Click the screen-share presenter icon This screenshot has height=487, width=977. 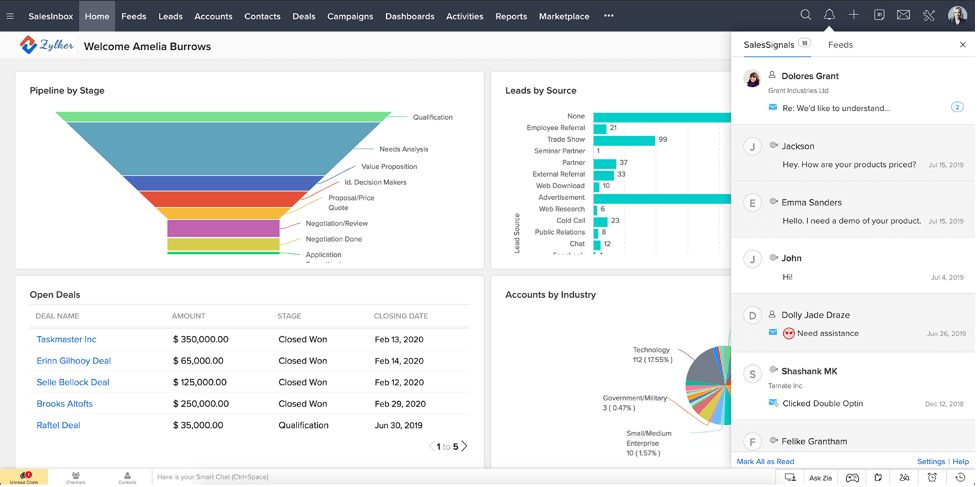[x=790, y=478]
